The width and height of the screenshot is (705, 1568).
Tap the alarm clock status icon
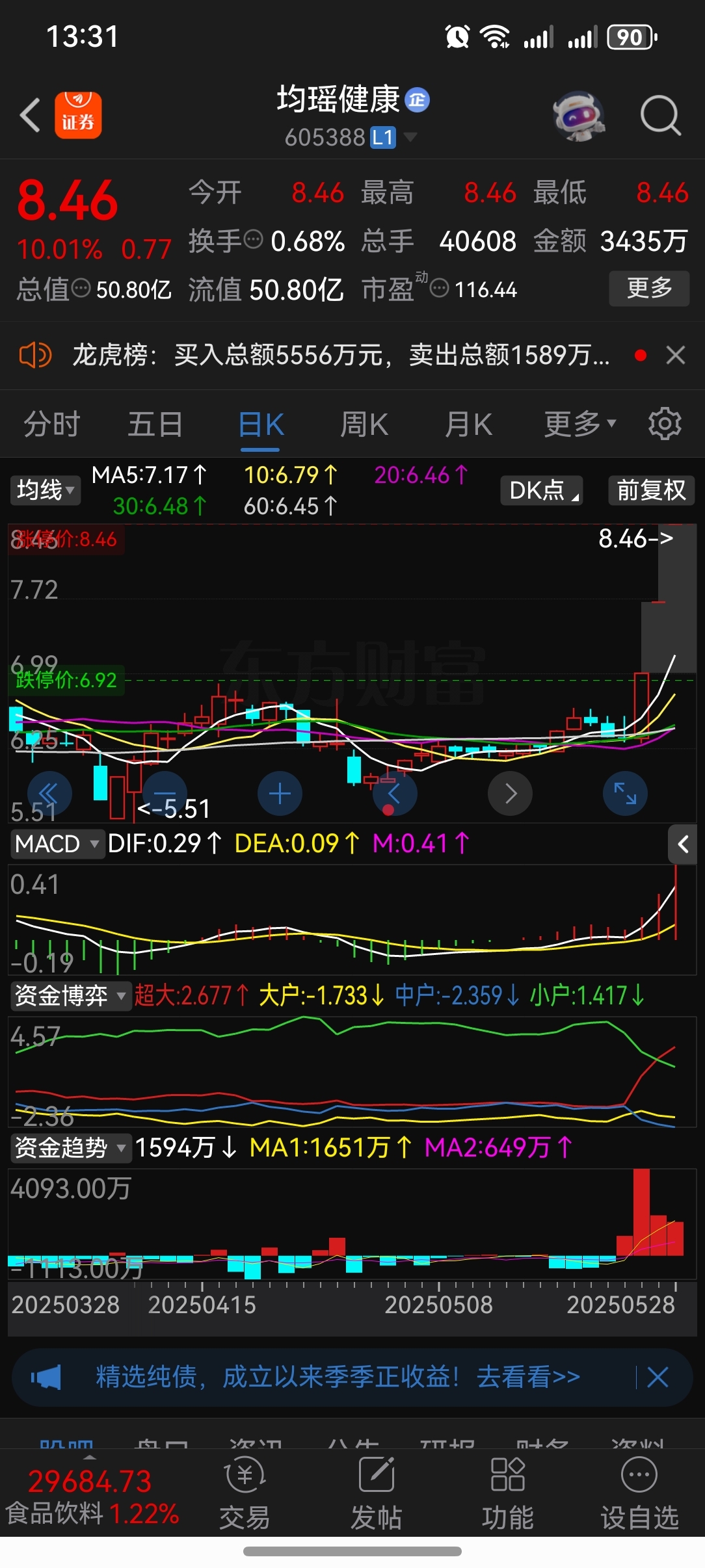click(457, 36)
